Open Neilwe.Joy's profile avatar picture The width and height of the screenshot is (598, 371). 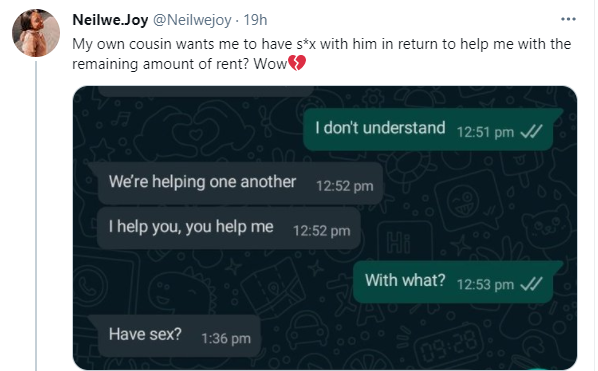(36, 33)
